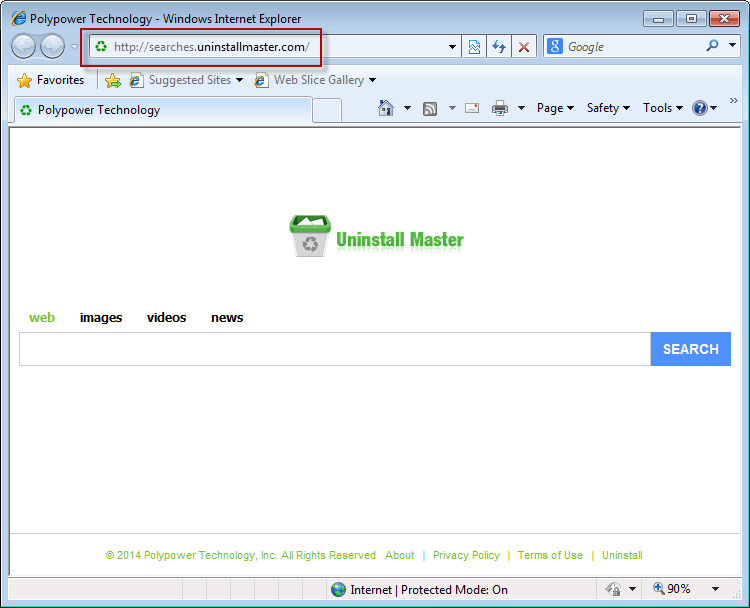The height and width of the screenshot is (608, 750).
Task: Click the magnifier search icon
Action: [x=712, y=46]
